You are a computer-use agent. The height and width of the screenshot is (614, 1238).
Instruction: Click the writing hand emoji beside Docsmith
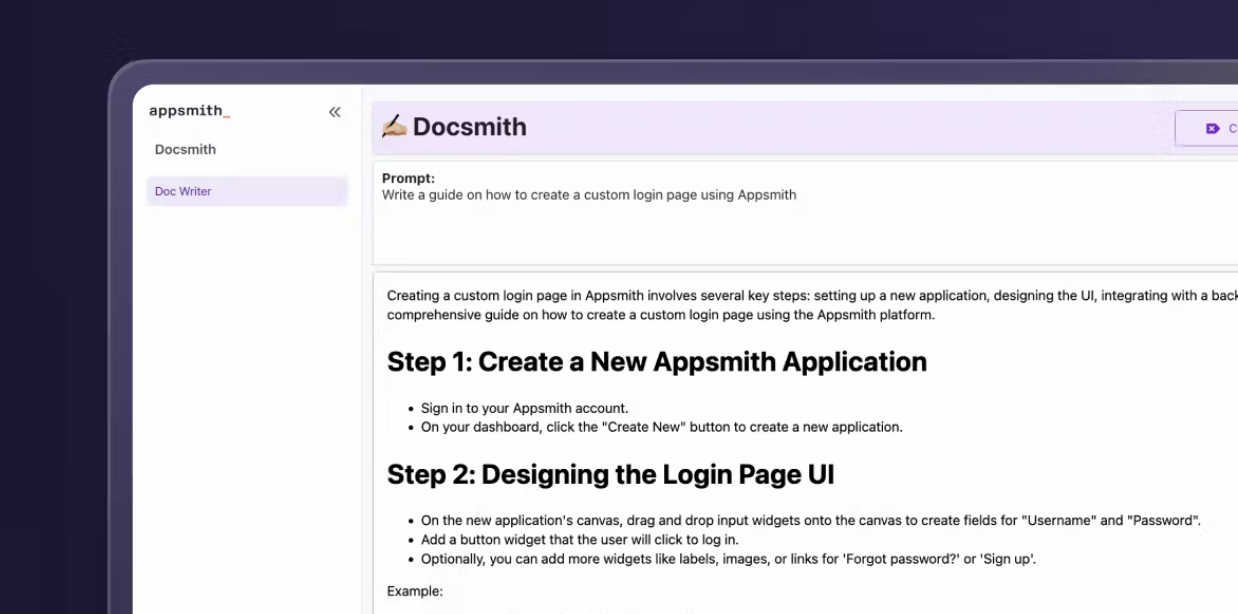[x=394, y=126]
